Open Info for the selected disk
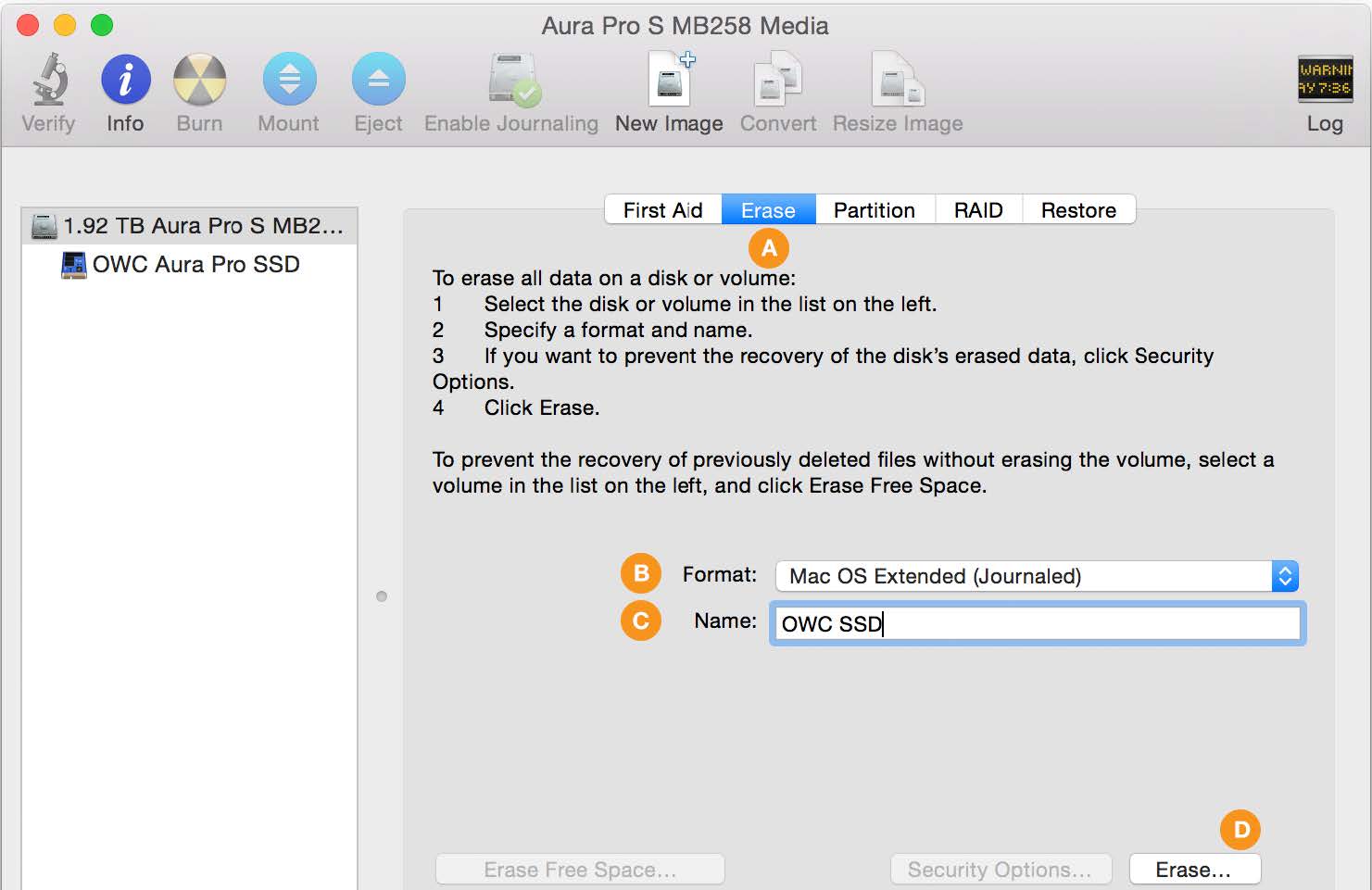This screenshot has width=1372, height=890. (x=124, y=88)
